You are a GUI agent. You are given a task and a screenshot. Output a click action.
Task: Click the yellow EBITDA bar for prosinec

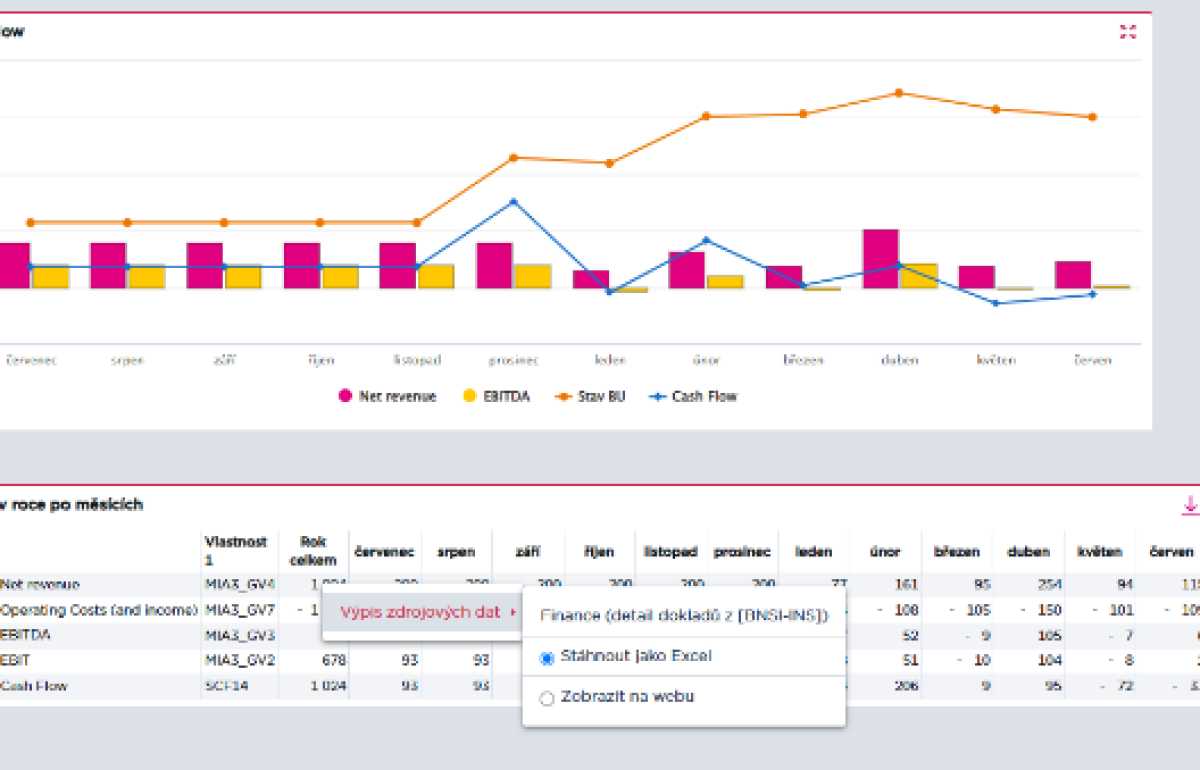533,276
